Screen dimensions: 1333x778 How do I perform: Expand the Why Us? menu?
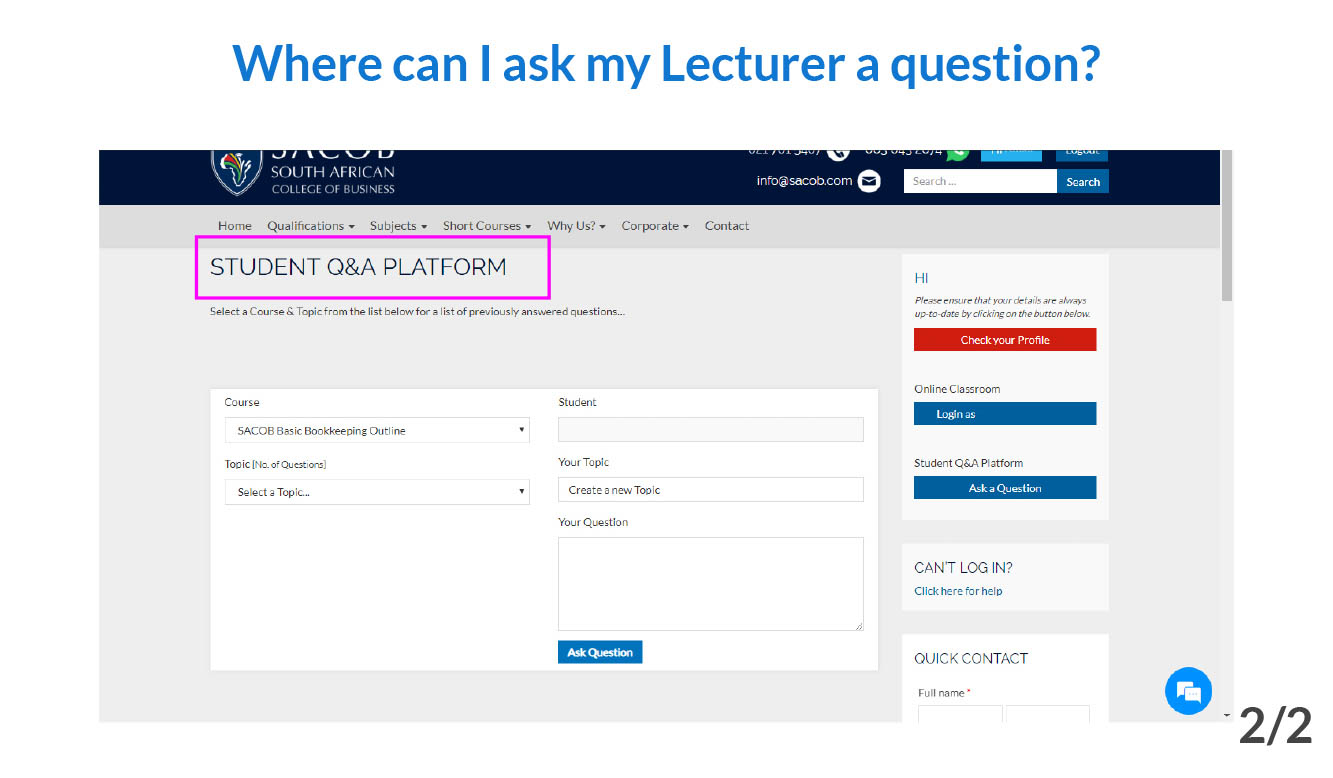(x=576, y=226)
